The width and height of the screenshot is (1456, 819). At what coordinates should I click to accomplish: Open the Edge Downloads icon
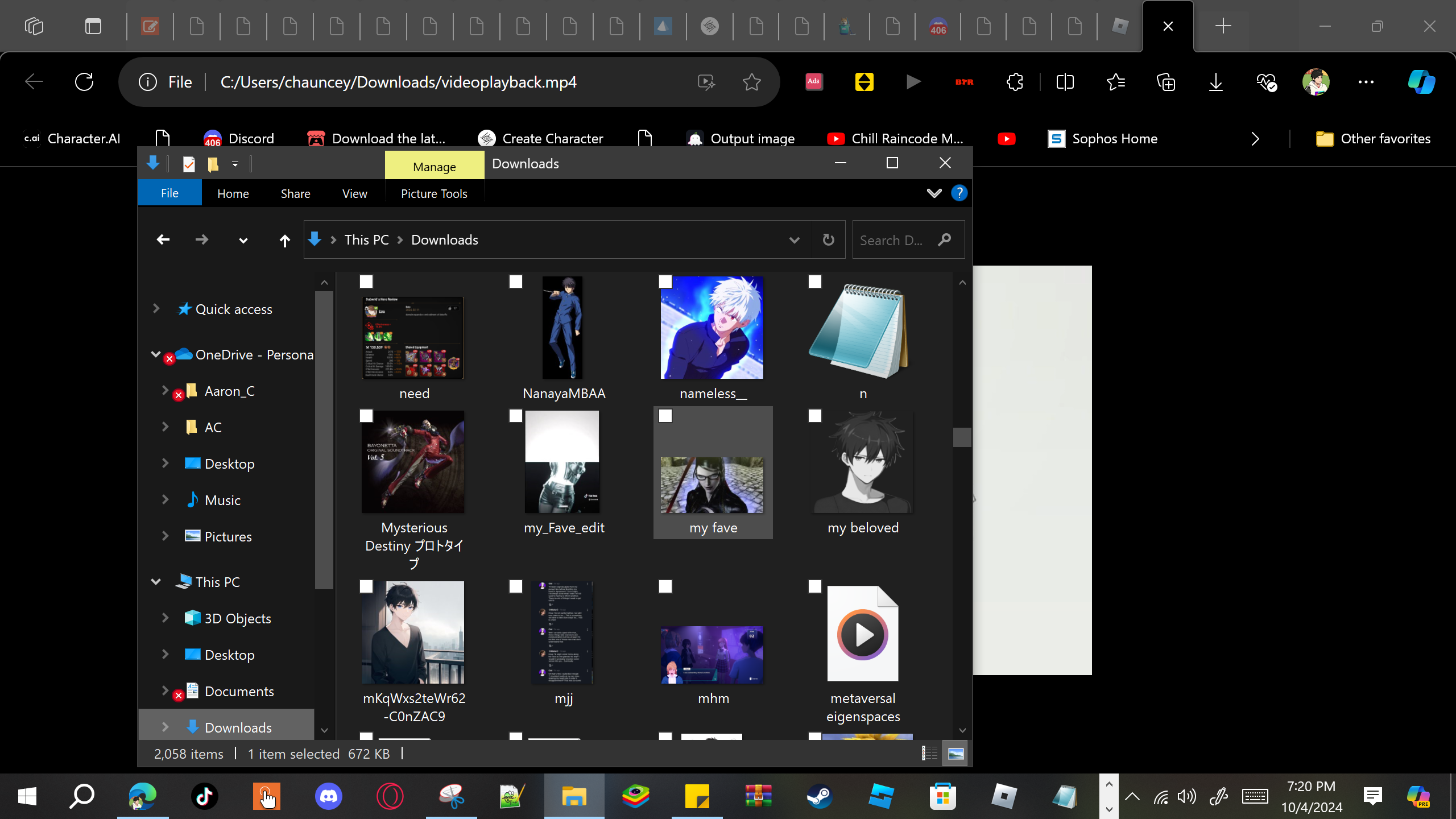click(1216, 82)
